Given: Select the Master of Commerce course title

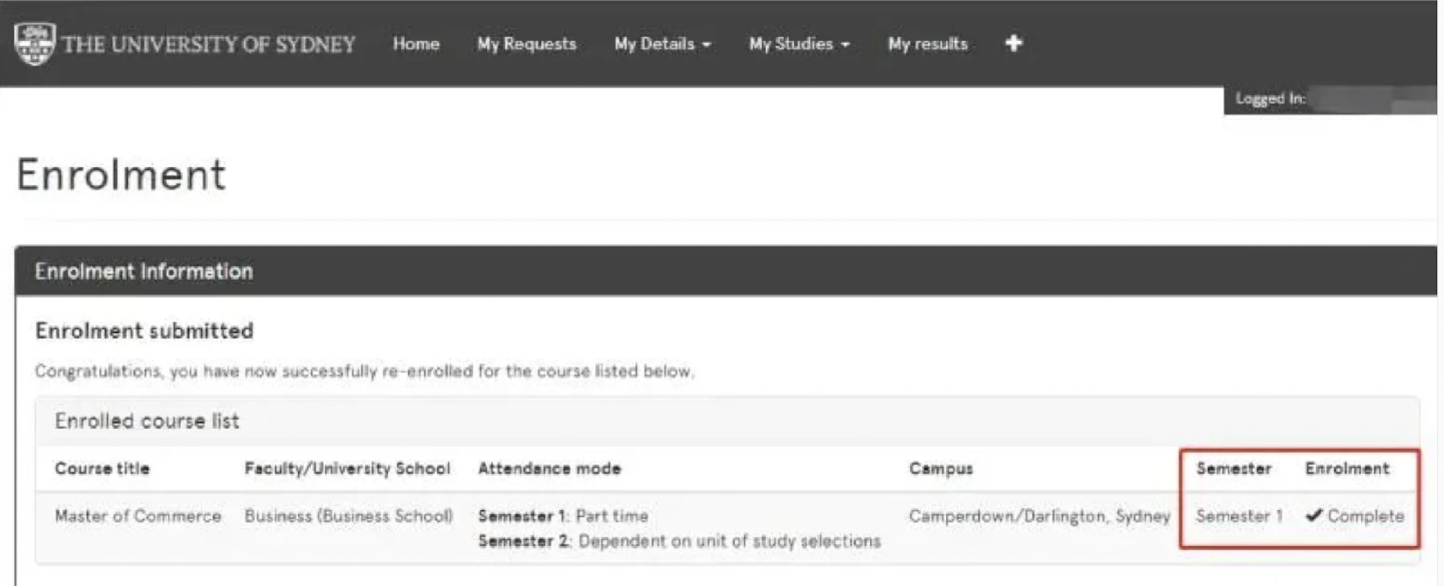Looking at the screenshot, I should pos(138,517).
